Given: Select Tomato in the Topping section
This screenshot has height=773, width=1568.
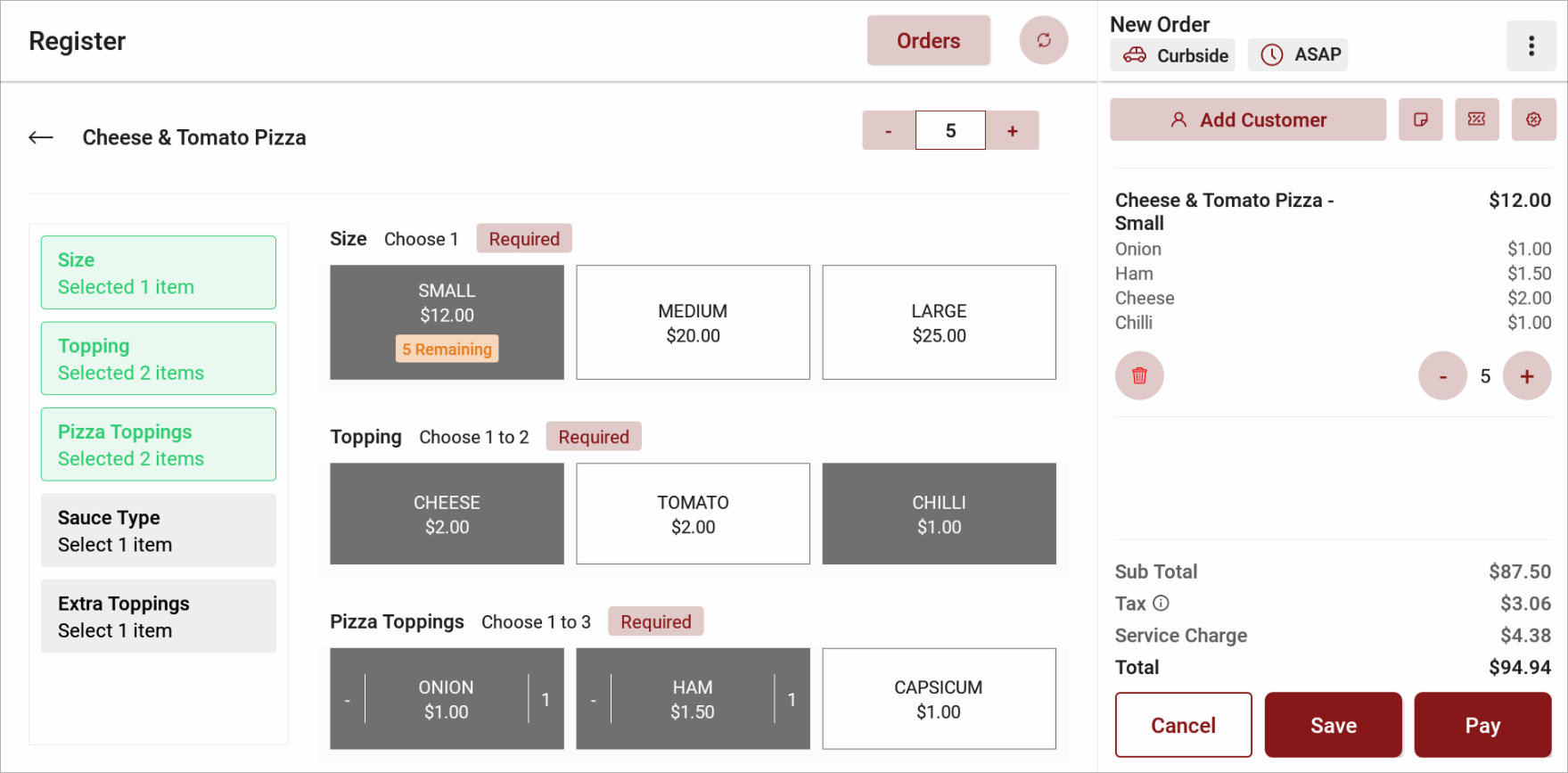Looking at the screenshot, I should 693,514.
